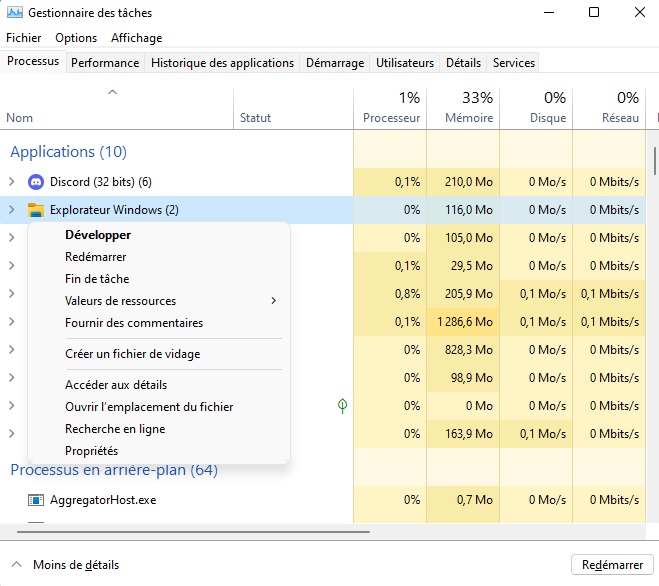
Task: Click the Explorateur Windows folder icon
Action: click(x=36, y=210)
